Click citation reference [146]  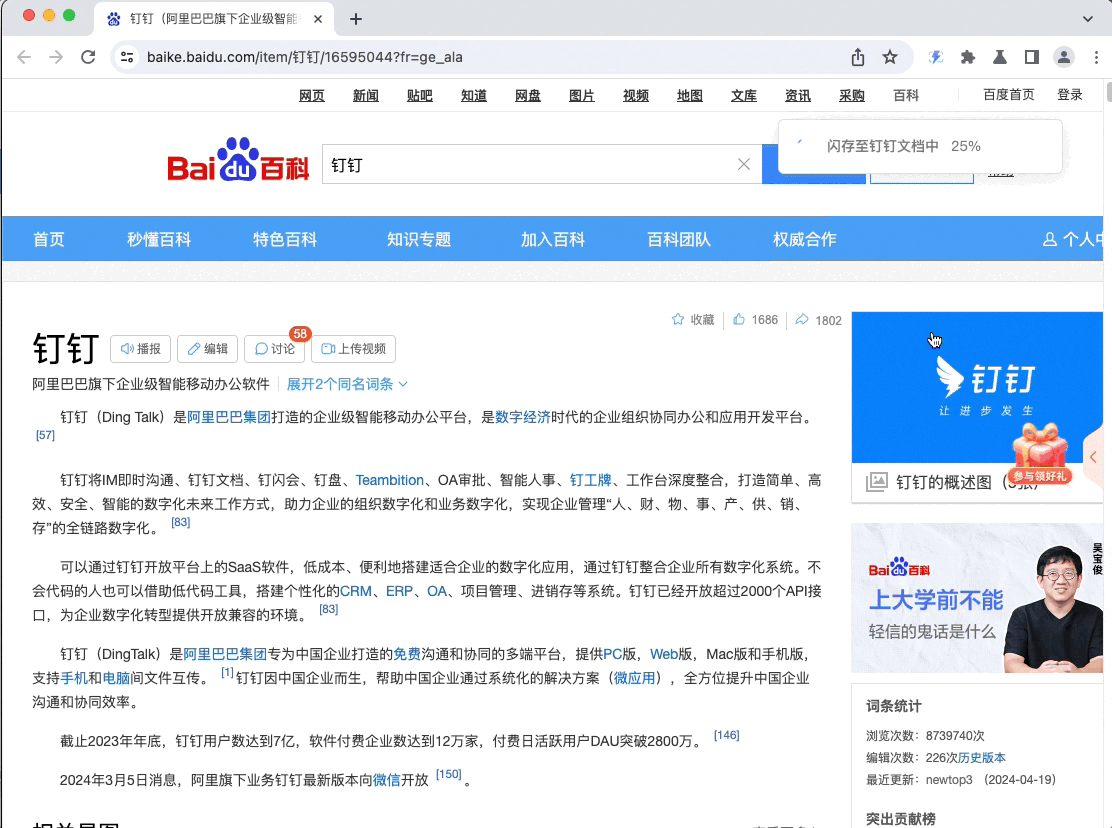click(x=726, y=735)
